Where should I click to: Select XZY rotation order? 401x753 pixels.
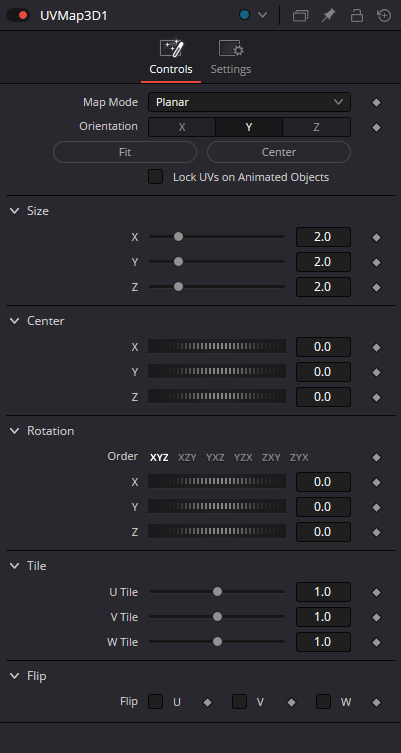tap(187, 458)
